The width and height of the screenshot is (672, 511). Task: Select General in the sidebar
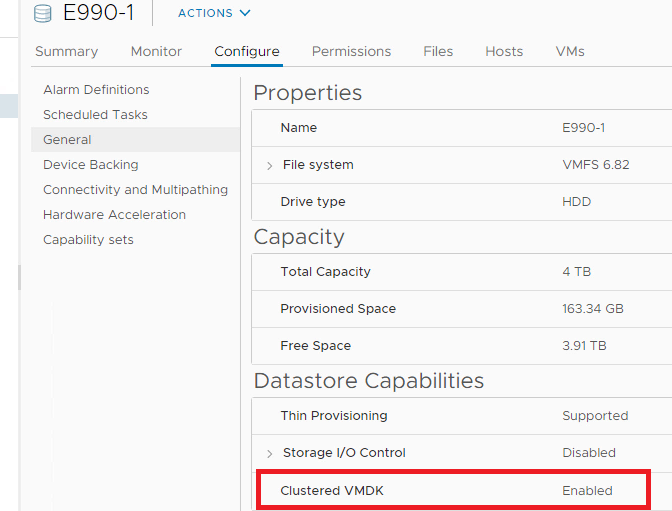(135, 139)
